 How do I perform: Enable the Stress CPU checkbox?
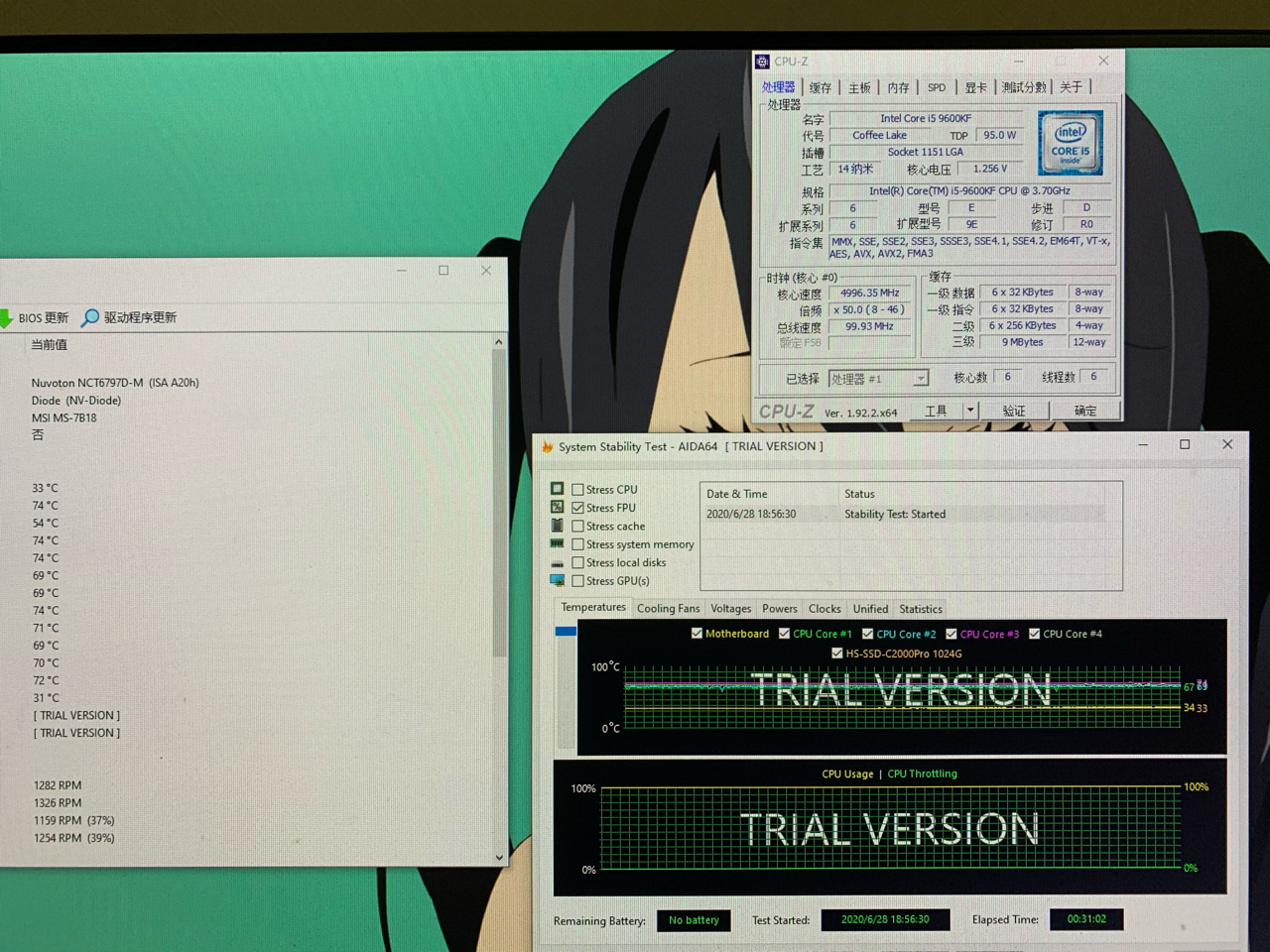point(577,490)
